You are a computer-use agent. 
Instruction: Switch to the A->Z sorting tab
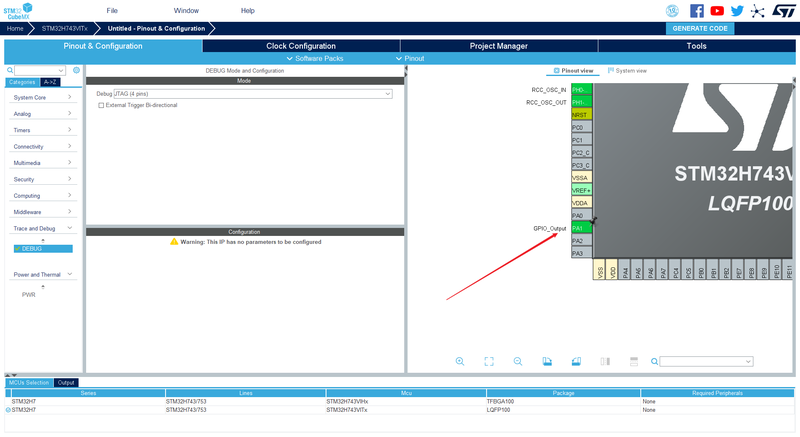pos(50,82)
